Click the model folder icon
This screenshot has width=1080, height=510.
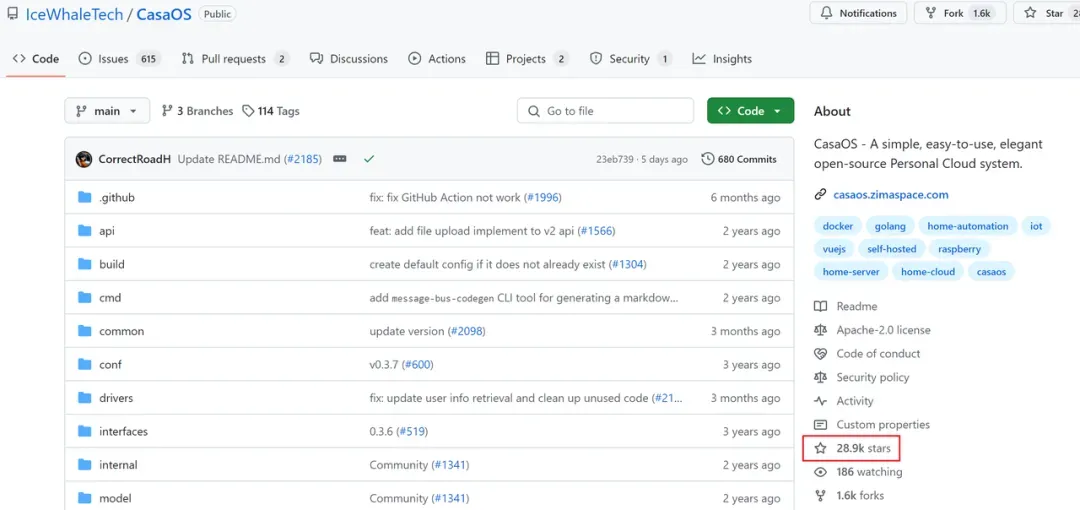85,498
